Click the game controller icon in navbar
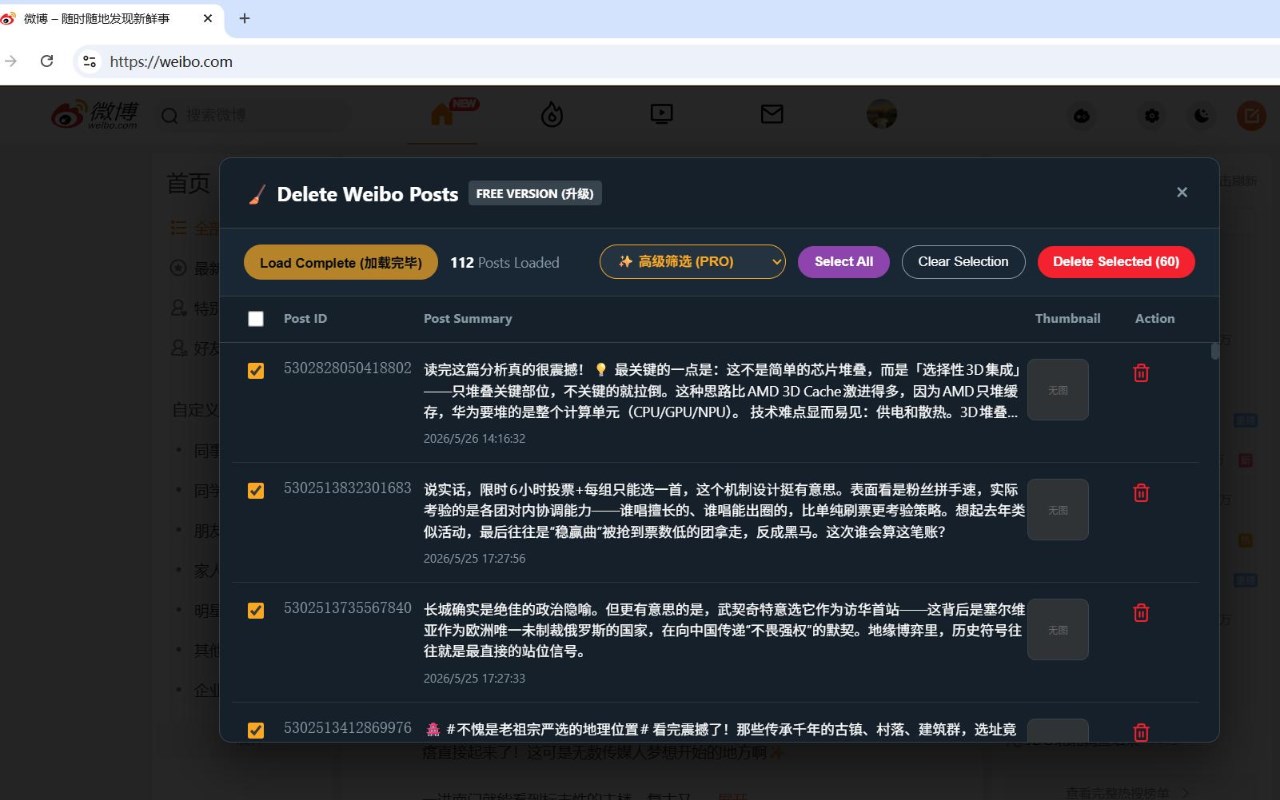The width and height of the screenshot is (1280, 800). (1081, 115)
